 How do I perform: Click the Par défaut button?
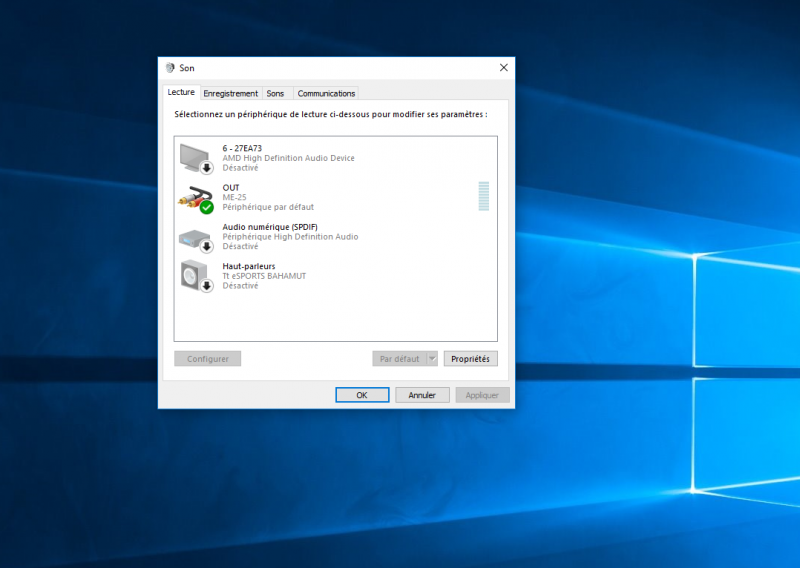click(x=399, y=358)
